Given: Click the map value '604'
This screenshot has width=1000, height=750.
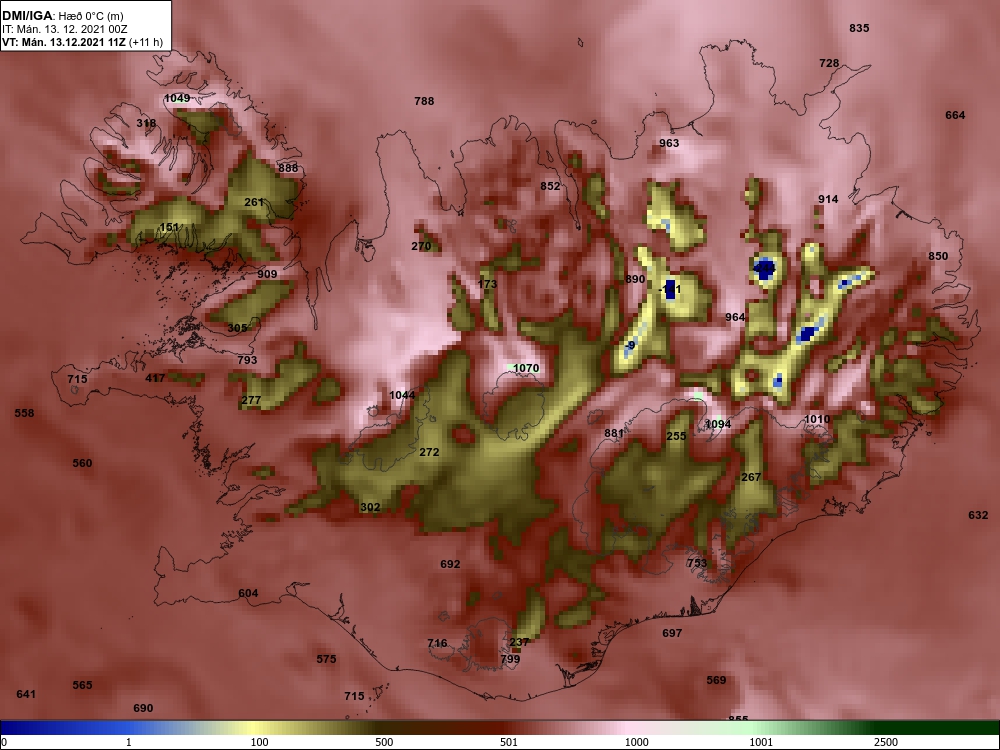Looking at the screenshot, I should pyautogui.click(x=248, y=594).
